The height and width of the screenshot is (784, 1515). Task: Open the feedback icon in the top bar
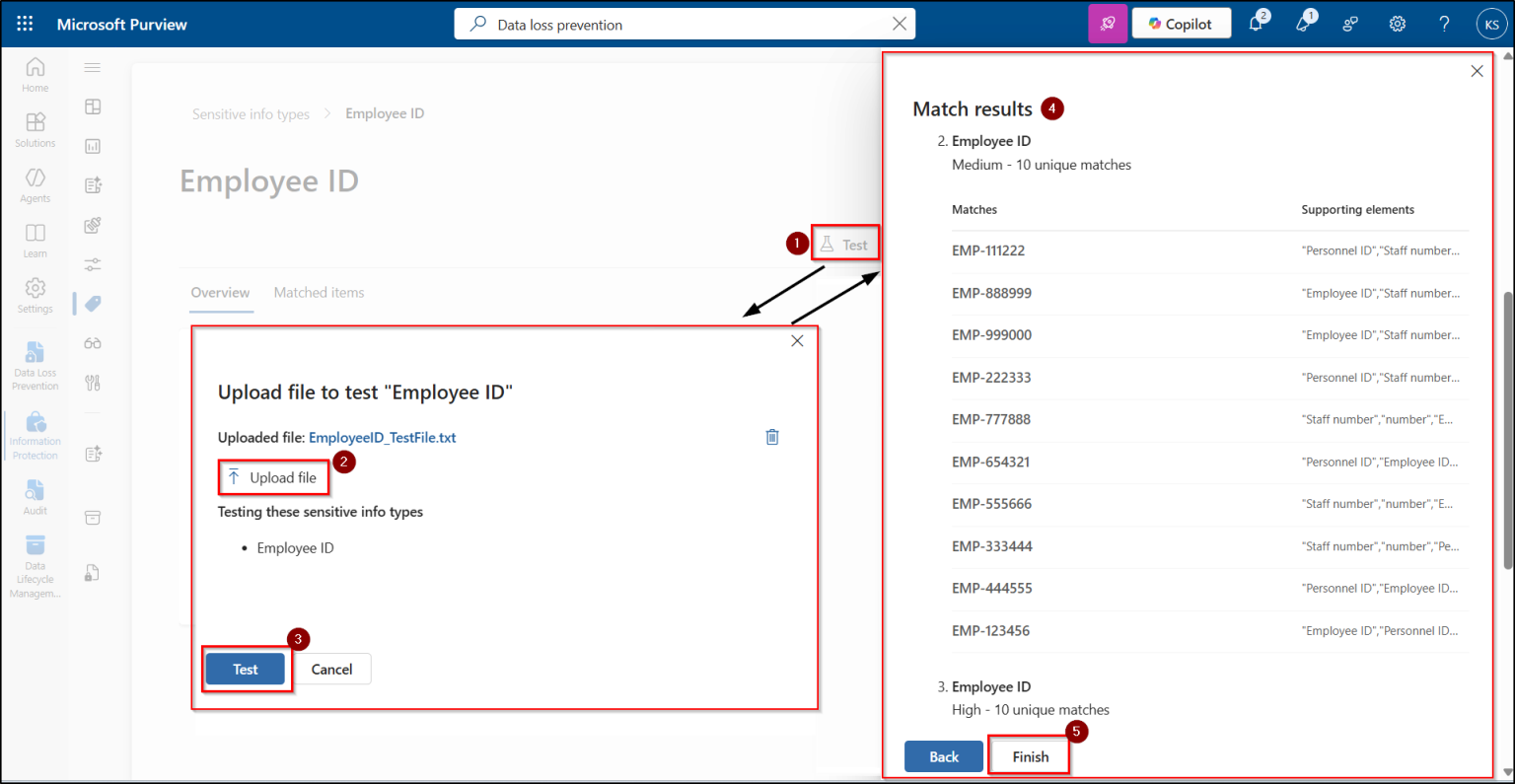[x=1349, y=23]
